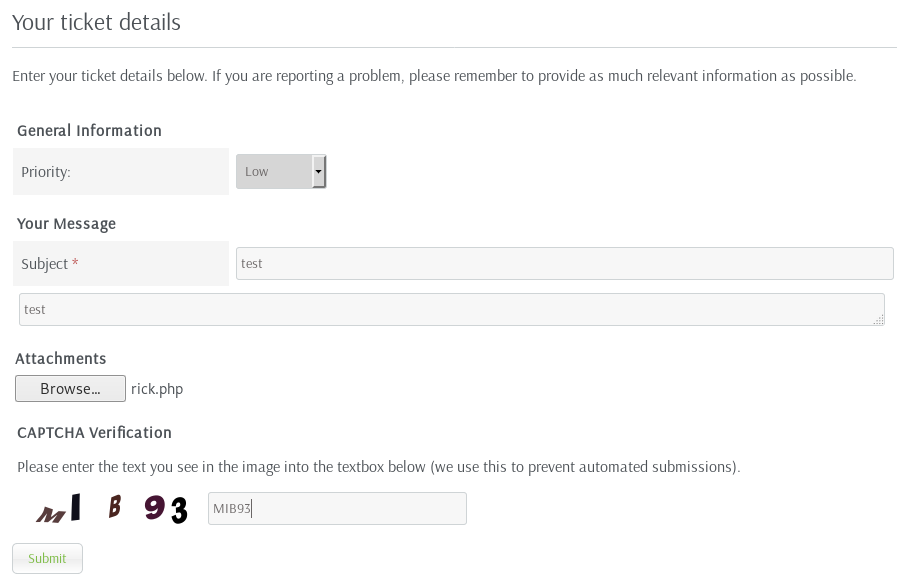This screenshot has height=585, width=912.
Task: Select the General Information section title
Action: 89,131
